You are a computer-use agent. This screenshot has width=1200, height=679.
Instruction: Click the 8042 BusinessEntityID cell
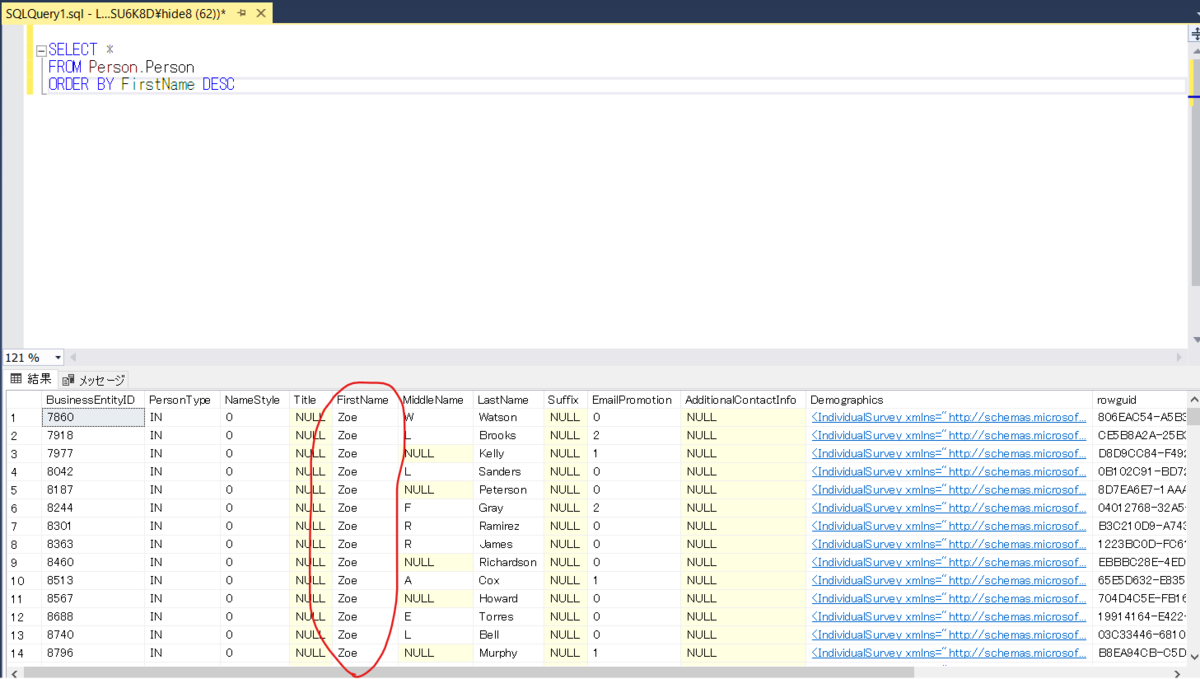tap(93, 471)
